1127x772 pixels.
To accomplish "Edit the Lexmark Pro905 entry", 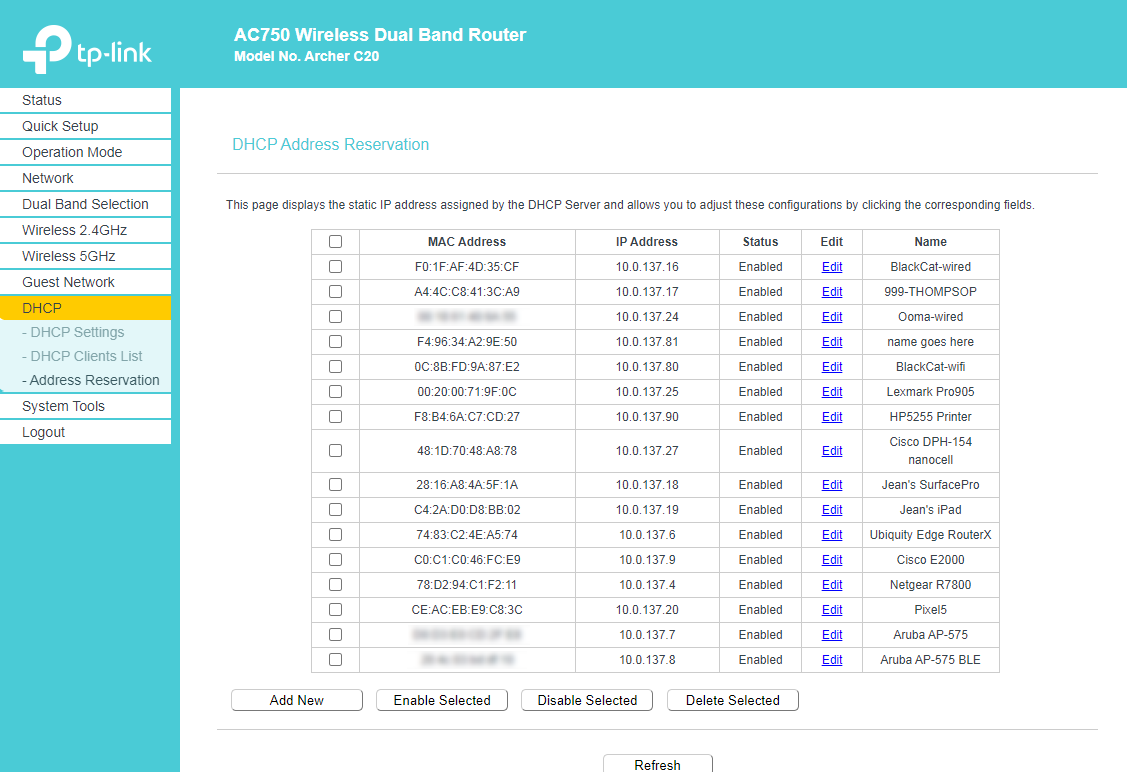I will tap(832, 392).
